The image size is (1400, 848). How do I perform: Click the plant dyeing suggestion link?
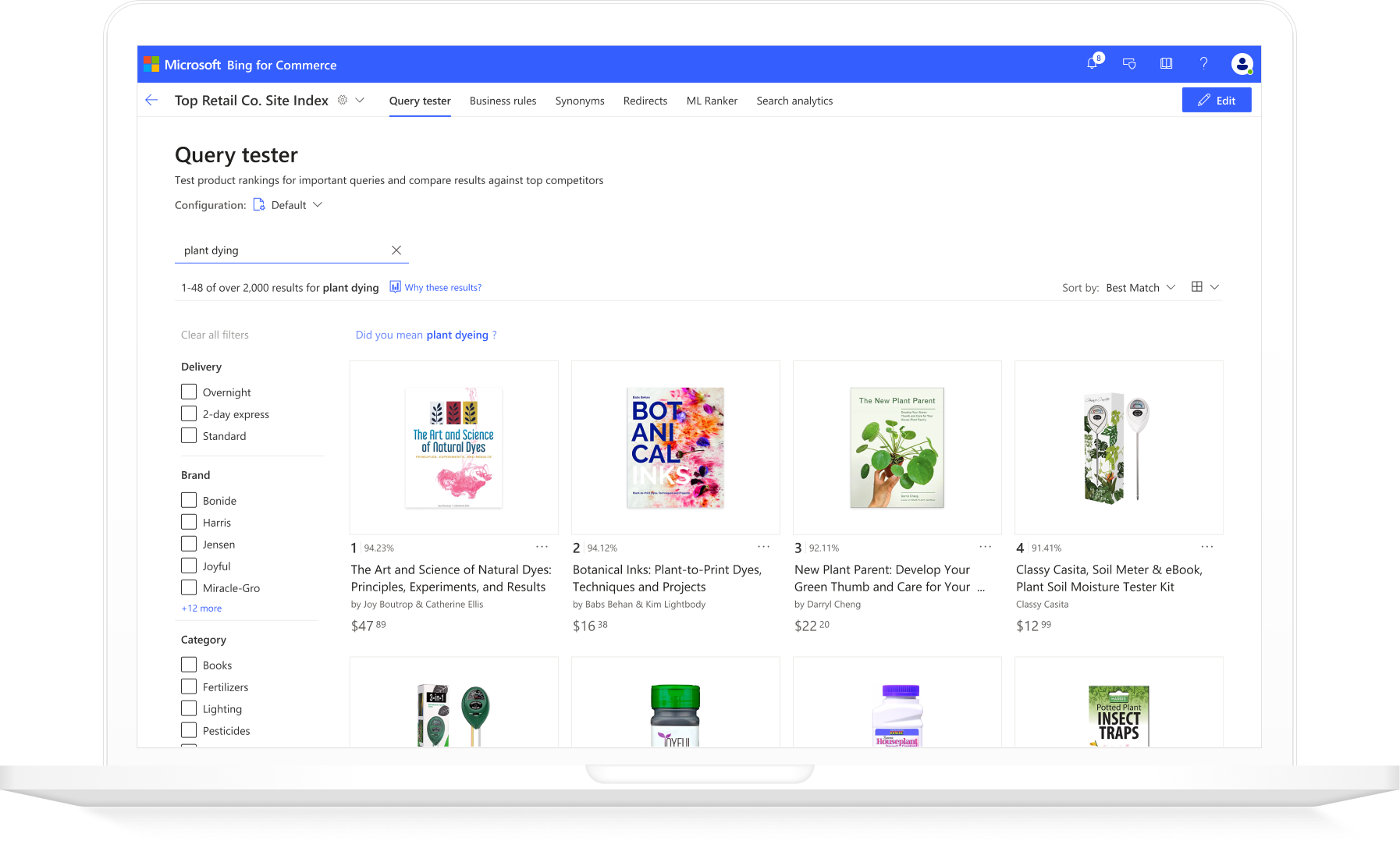(x=457, y=335)
